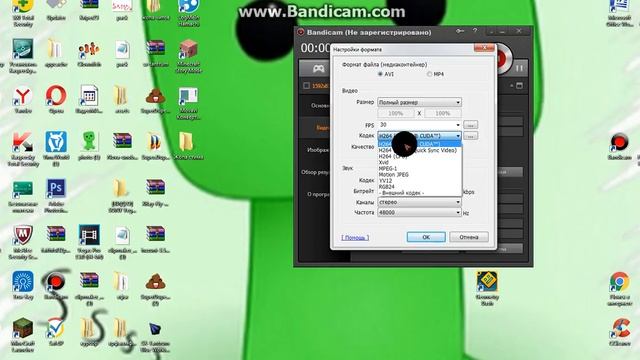Open the Help link in format dialog
Screen dimensions: 640x360
click(355, 238)
